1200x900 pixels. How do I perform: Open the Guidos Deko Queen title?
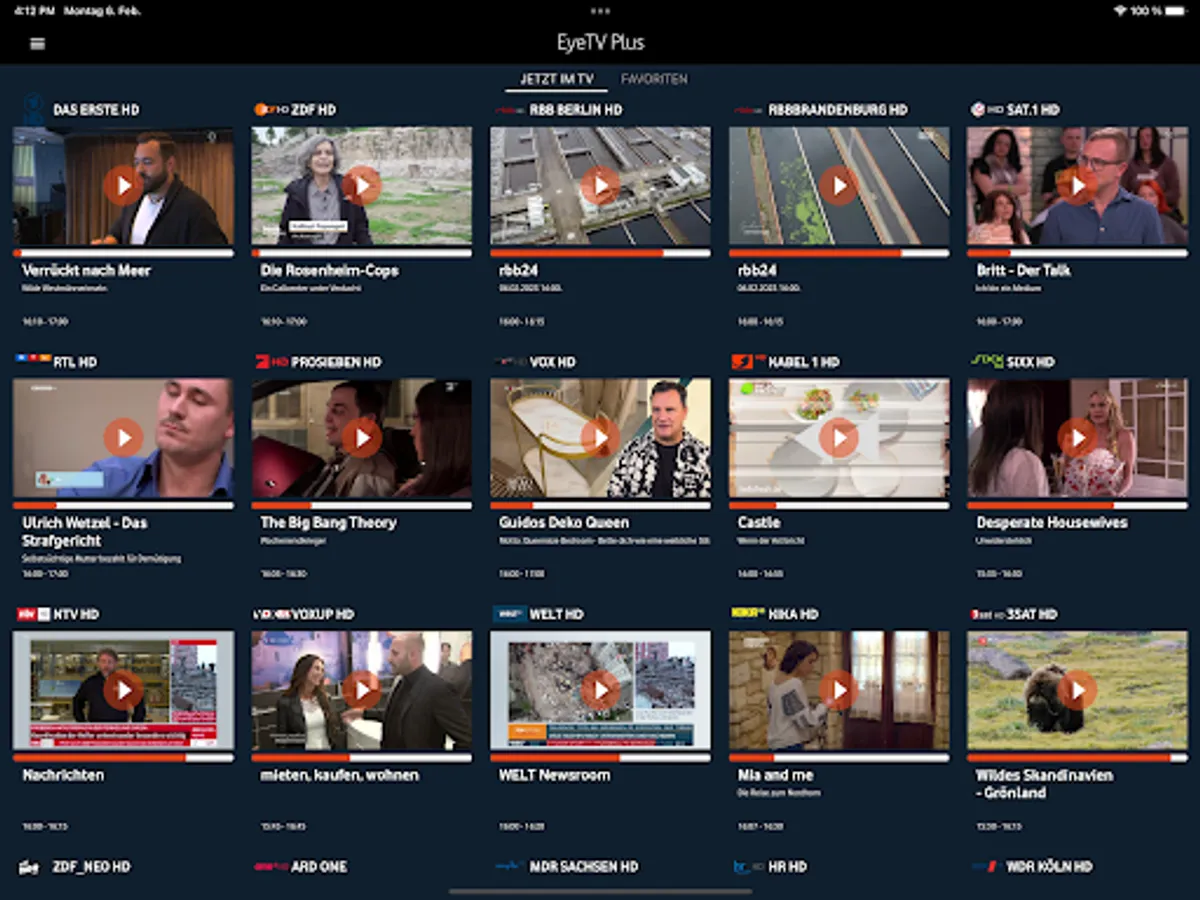click(564, 523)
